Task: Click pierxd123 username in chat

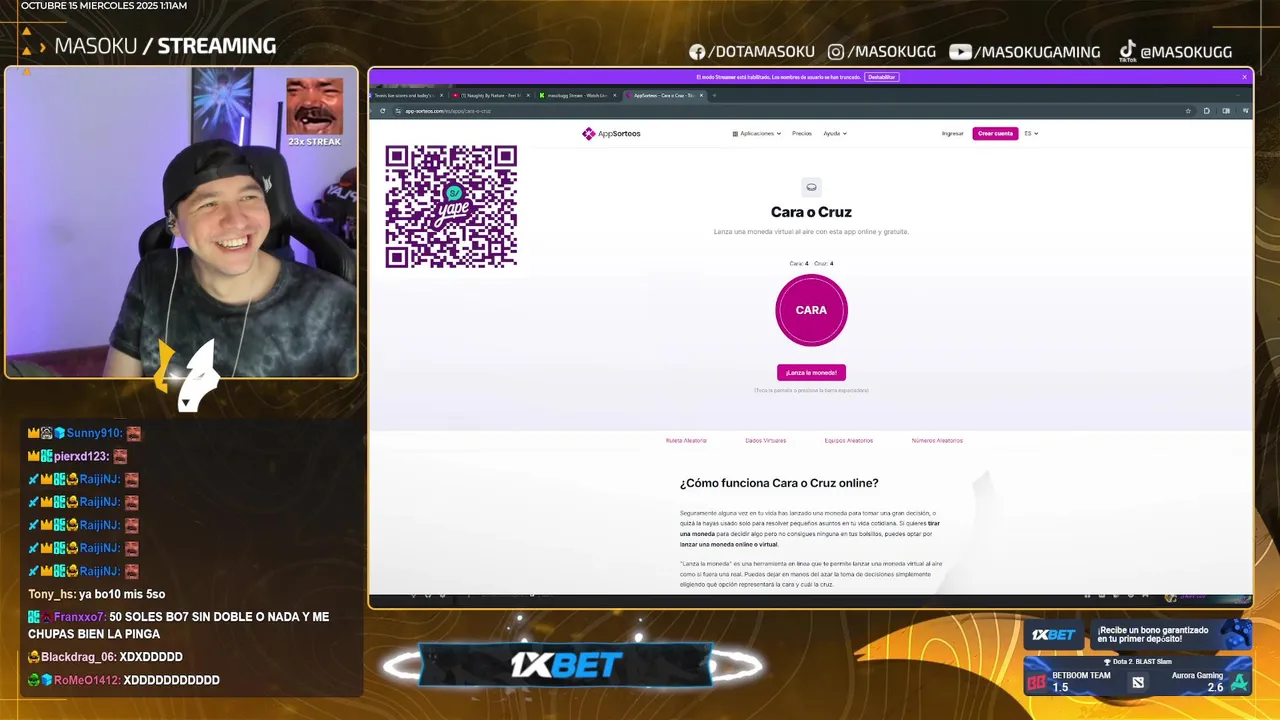Action: click(x=81, y=456)
